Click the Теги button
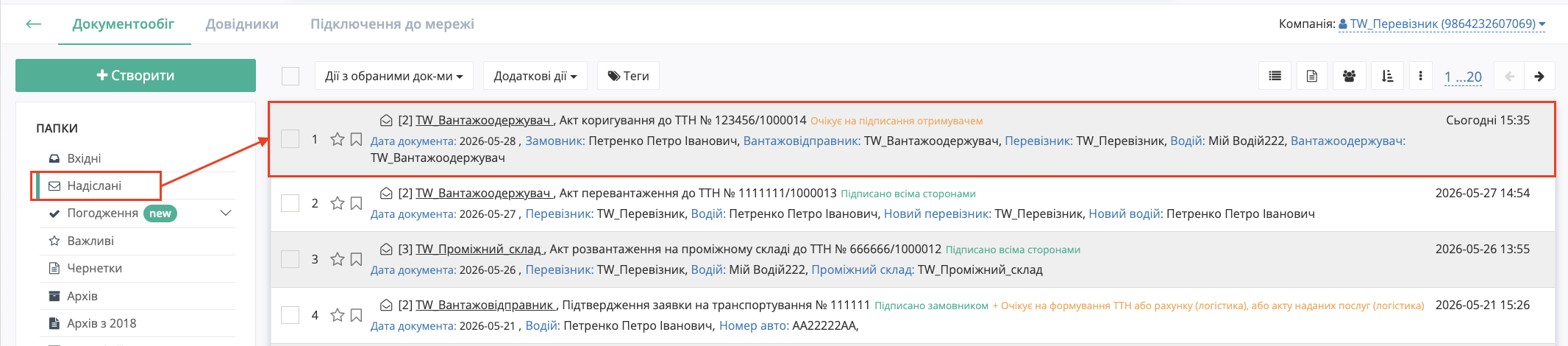 click(628, 76)
